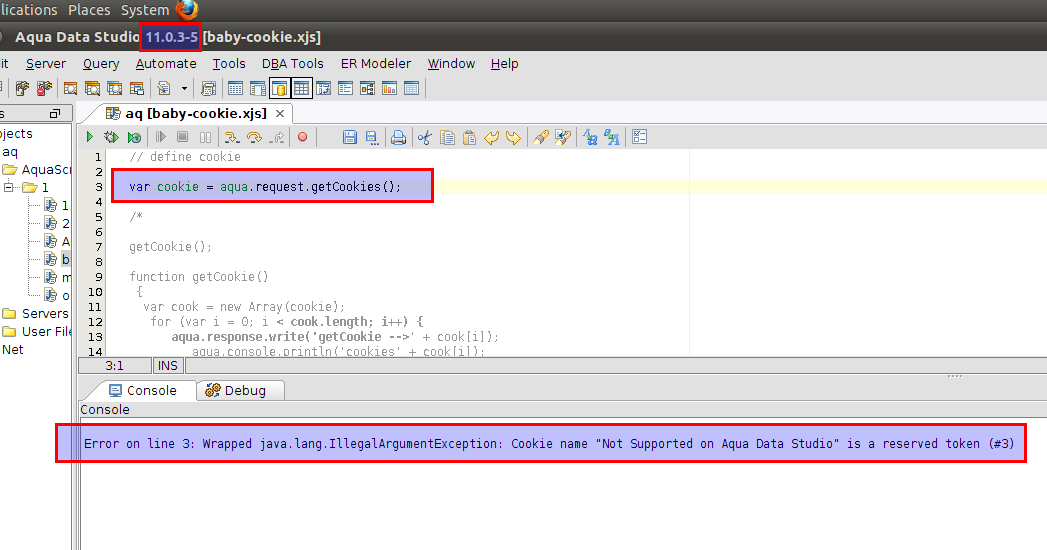Open the DBA Tools menu
The height and width of the screenshot is (550, 1047).
click(292, 63)
